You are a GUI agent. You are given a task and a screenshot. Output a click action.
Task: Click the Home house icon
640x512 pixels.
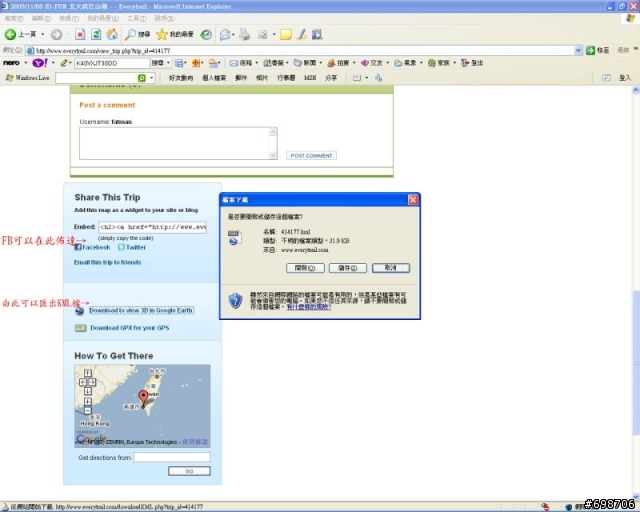112,35
